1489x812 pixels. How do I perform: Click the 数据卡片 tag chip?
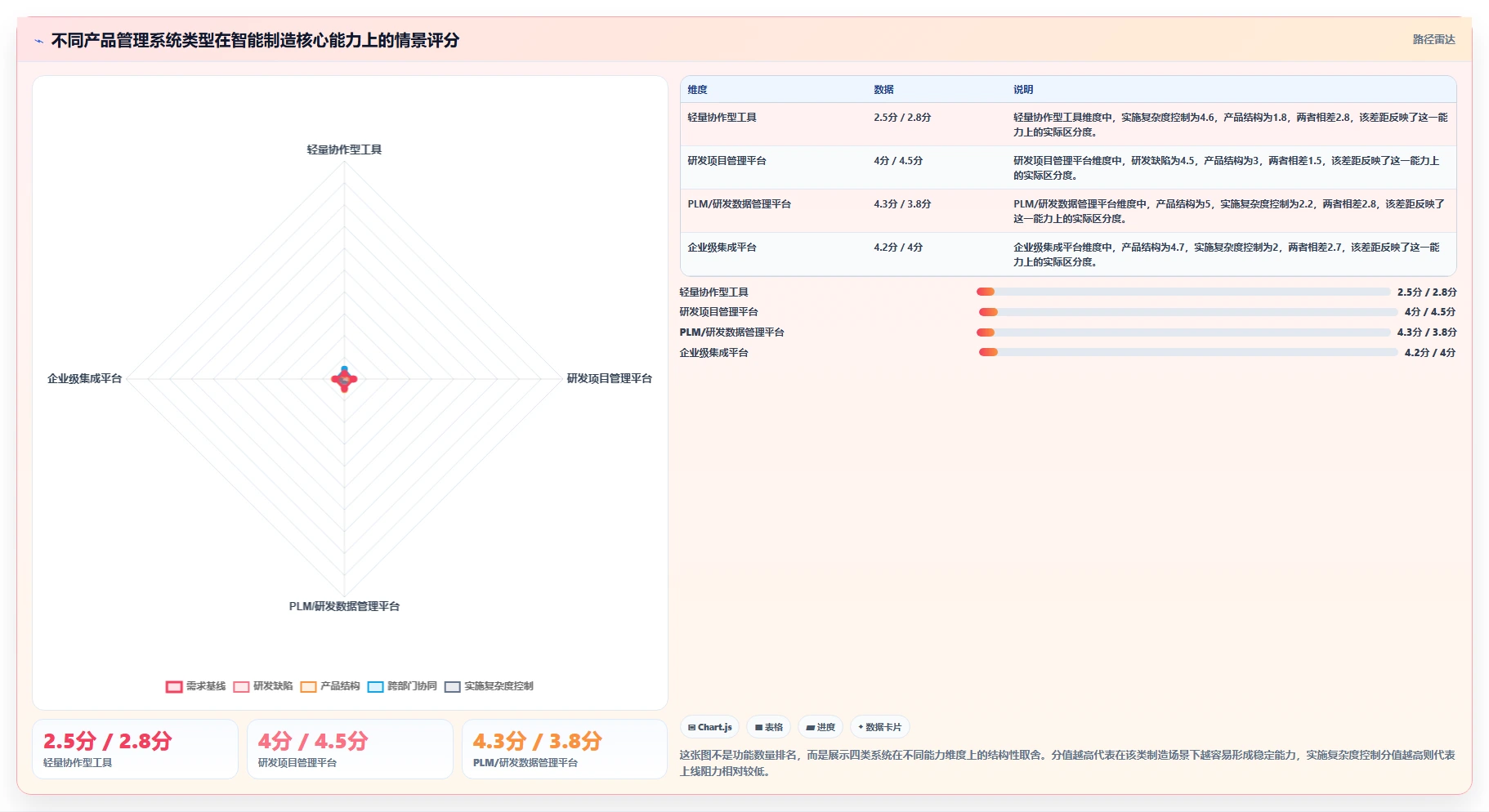pyautogui.click(x=880, y=727)
